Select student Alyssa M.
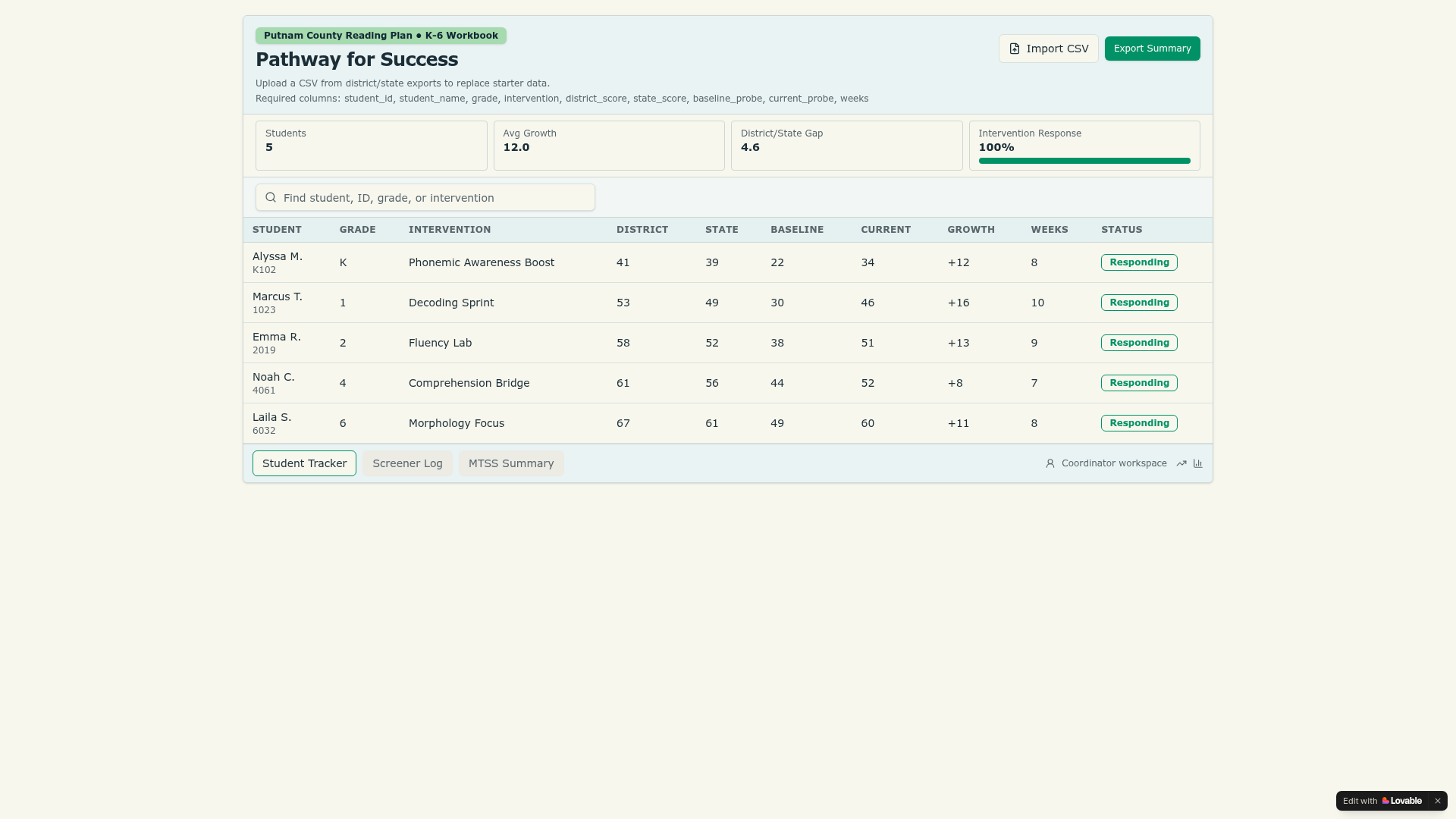1456x819 pixels. pyautogui.click(x=278, y=256)
